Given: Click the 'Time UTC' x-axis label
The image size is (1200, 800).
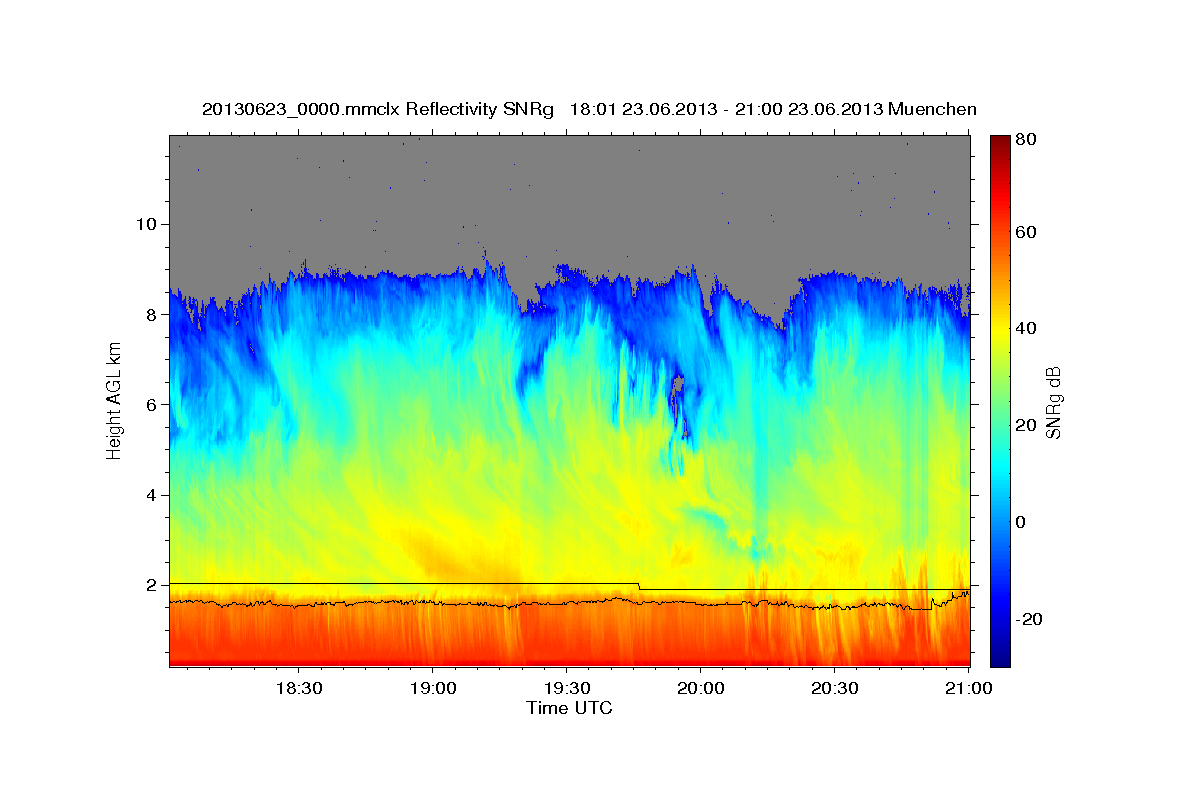Looking at the screenshot, I should [569, 708].
